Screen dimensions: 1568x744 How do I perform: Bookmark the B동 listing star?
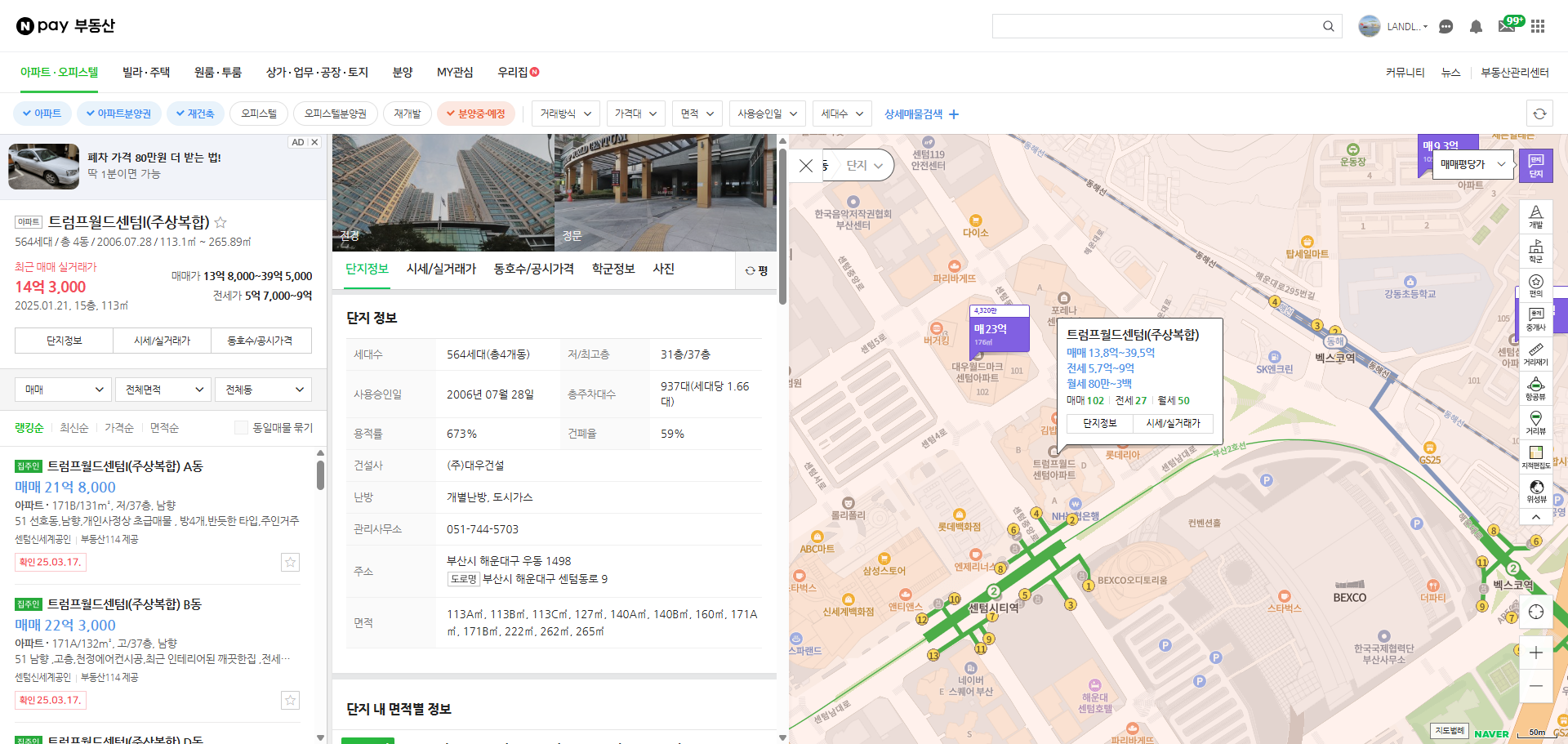(x=290, y=700)
